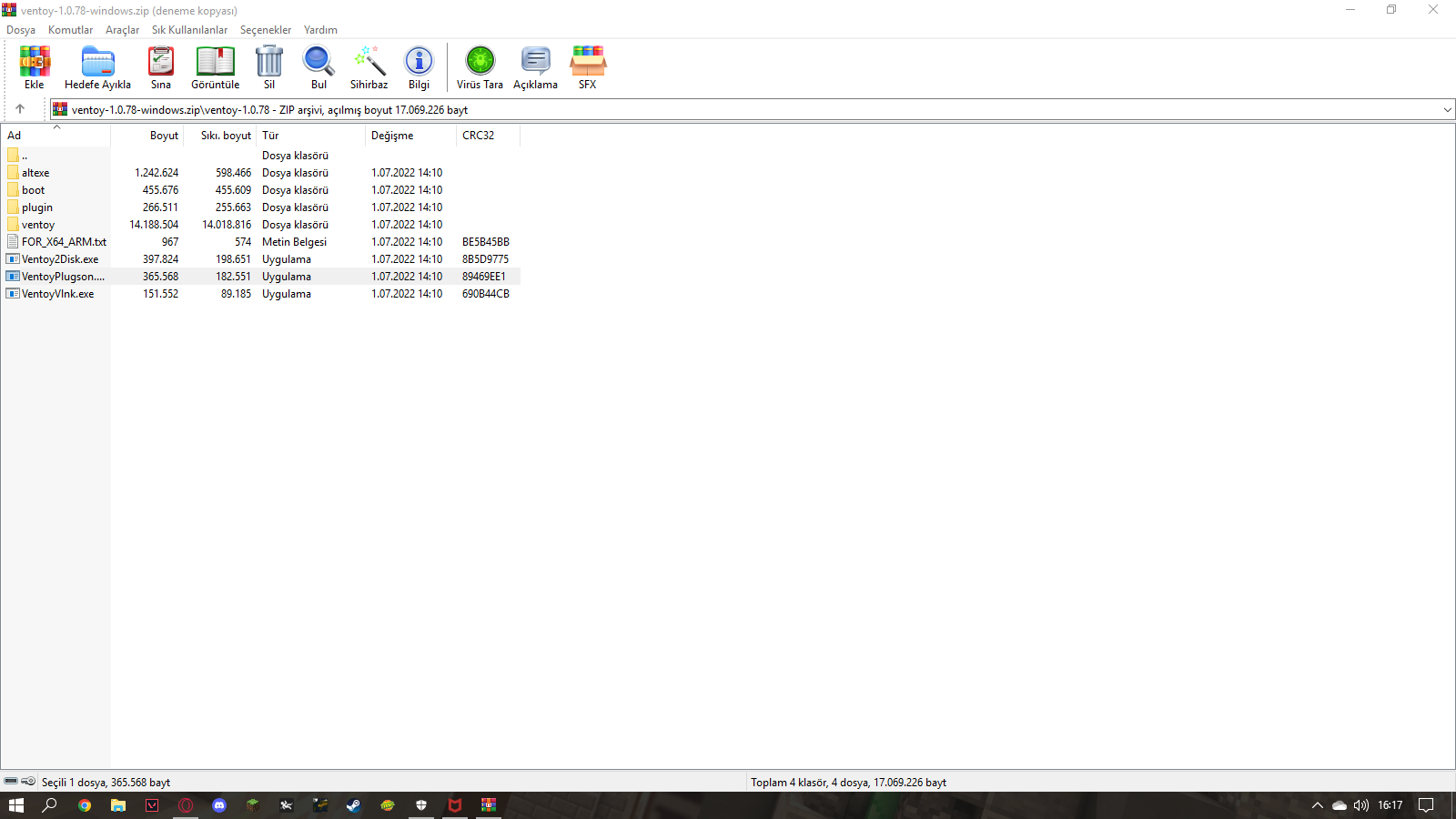The width and height of the screenshot is (1456, 819).
Task: Select the Ventoy2Disk.exe file
Action: 261,259
